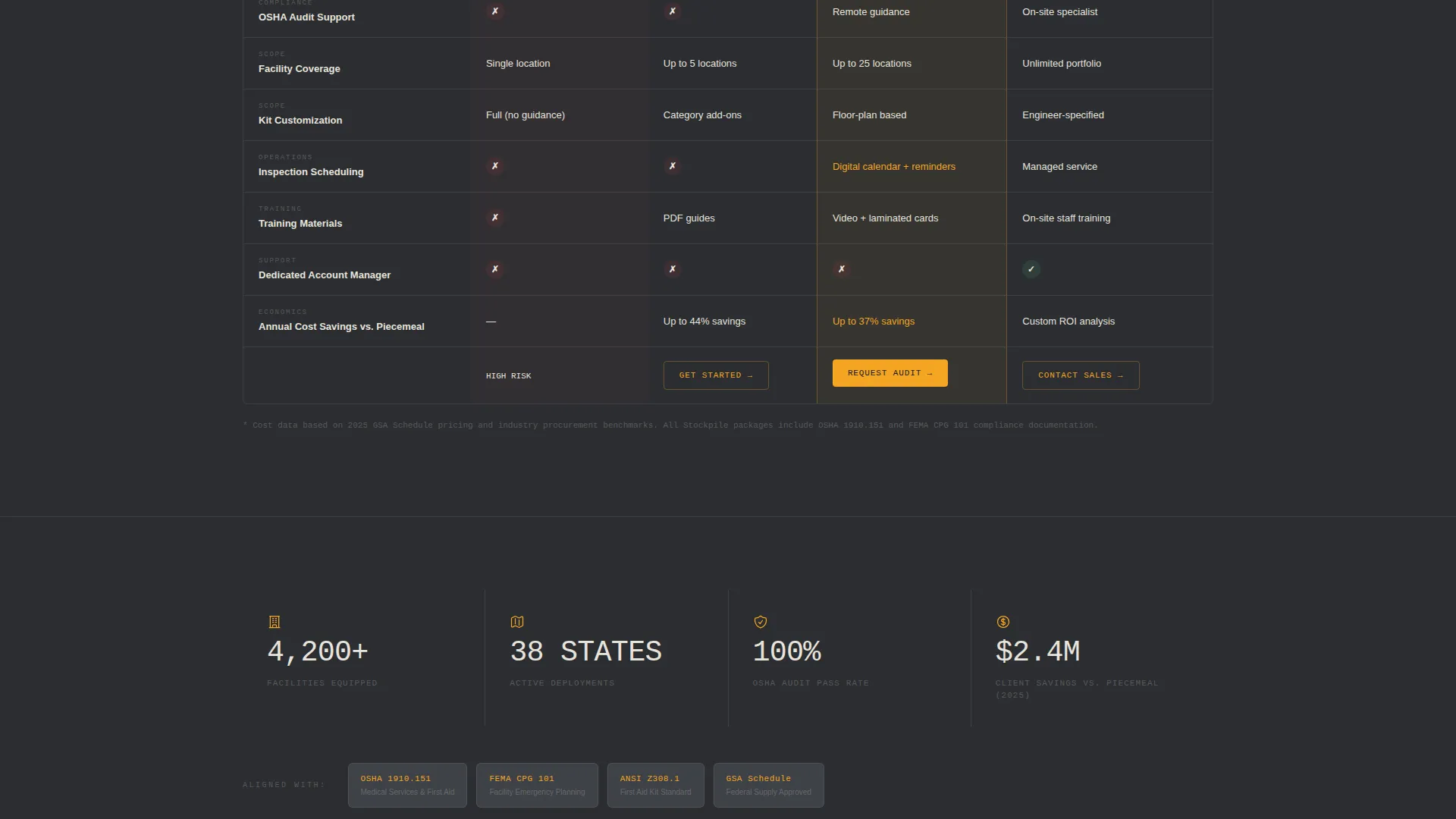
Task: Click the HIGH RISK label
Action: pyautogui.click(x=509, y=376)
